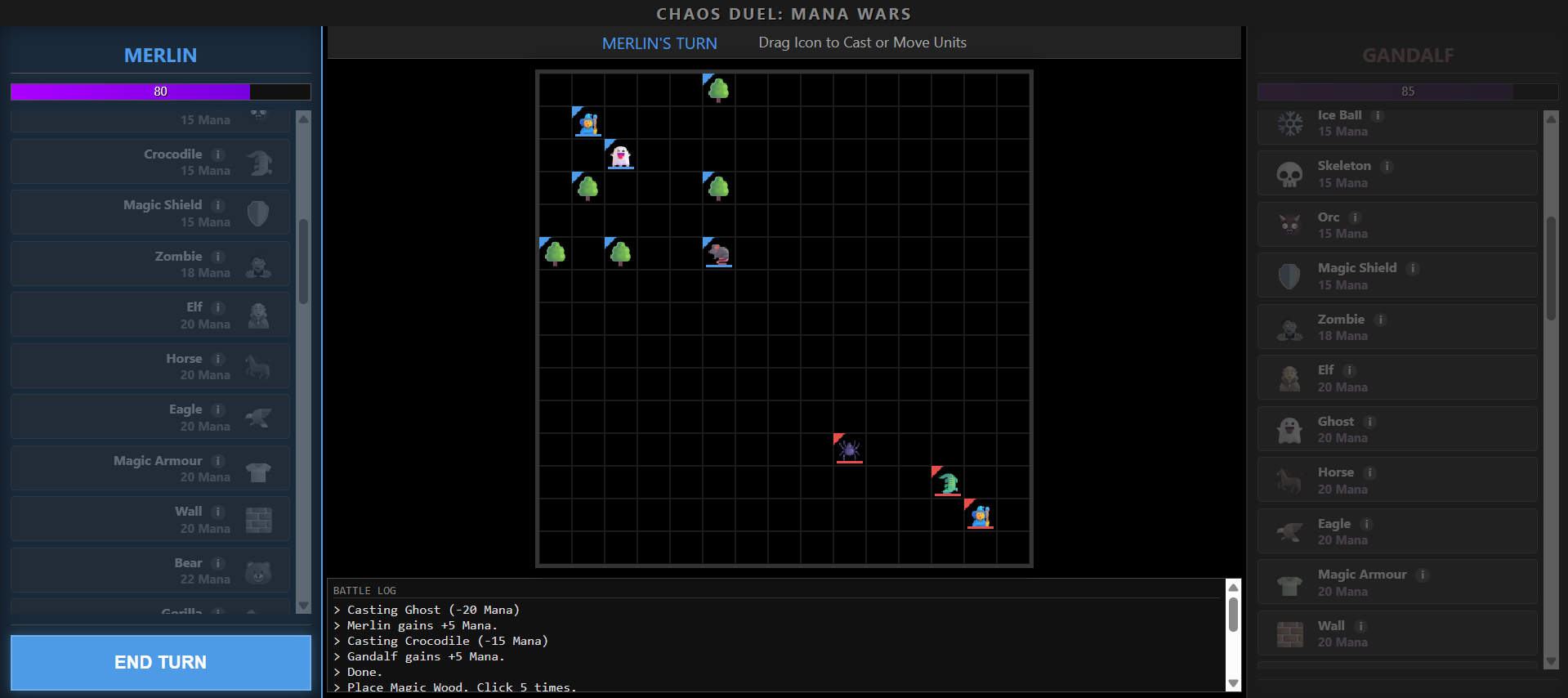The height and width of the screenshot is (698, 1568).
Task: Click Gandalf's red-flagged wizard on the board
Action: [x=981, y=516]
